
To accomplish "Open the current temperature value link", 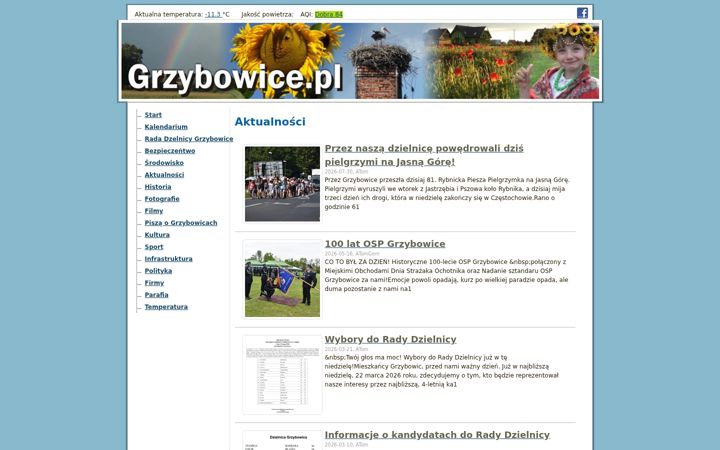I will tap(214, 14).
